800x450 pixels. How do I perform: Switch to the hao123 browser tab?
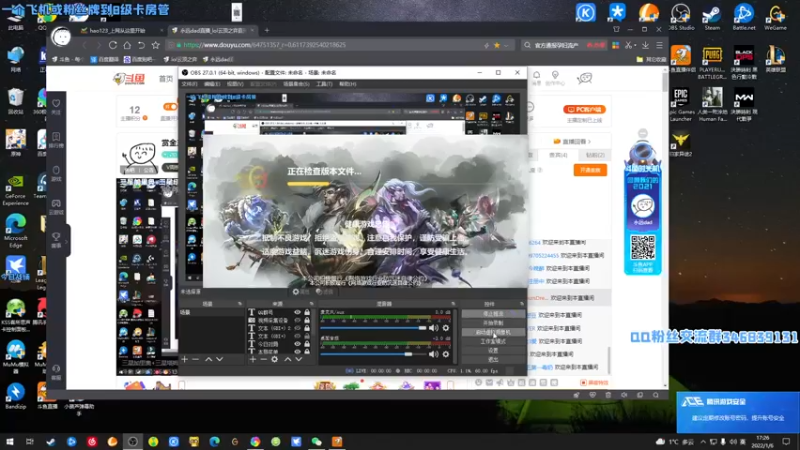click(120, 31)
